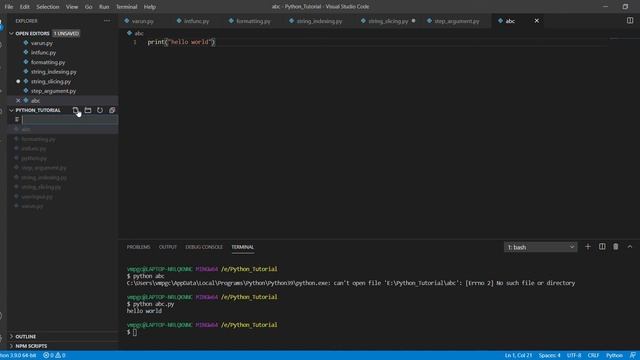The image size is (640, 360).
Task: Show errors and warnings count in status bar
Action: point(54,356)
